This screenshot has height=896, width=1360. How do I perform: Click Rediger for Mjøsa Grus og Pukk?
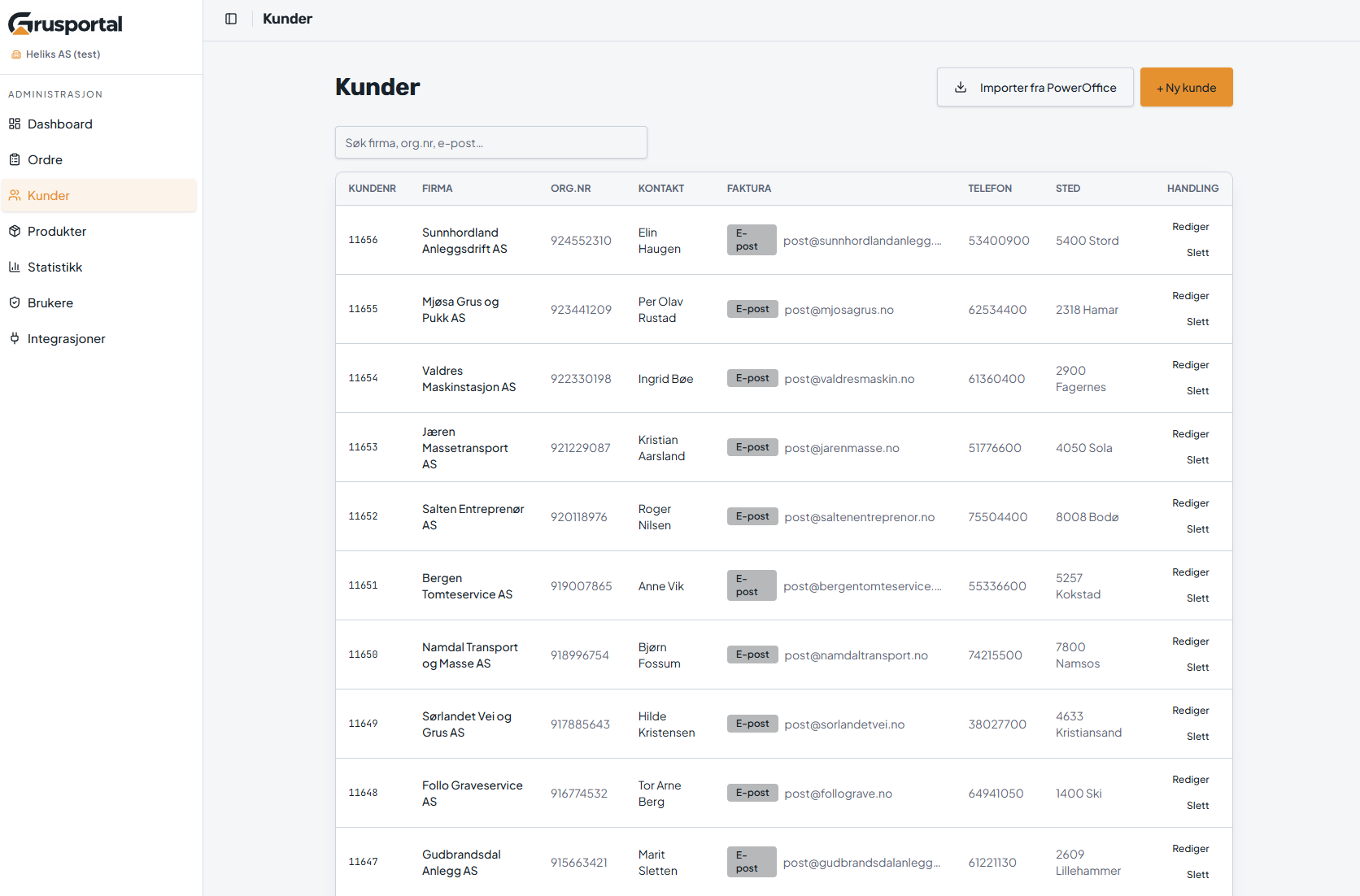(1190, 296)
